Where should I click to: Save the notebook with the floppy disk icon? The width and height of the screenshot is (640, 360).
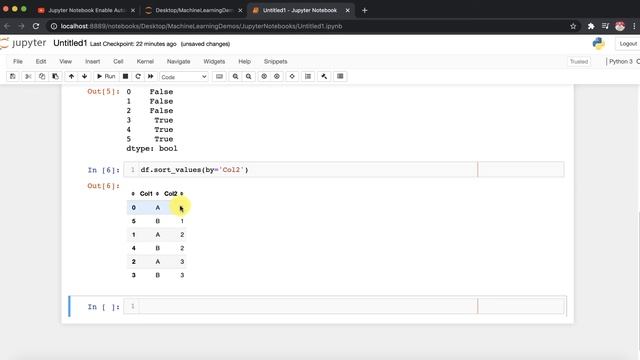pyautogui.click(x=13, y=76)
